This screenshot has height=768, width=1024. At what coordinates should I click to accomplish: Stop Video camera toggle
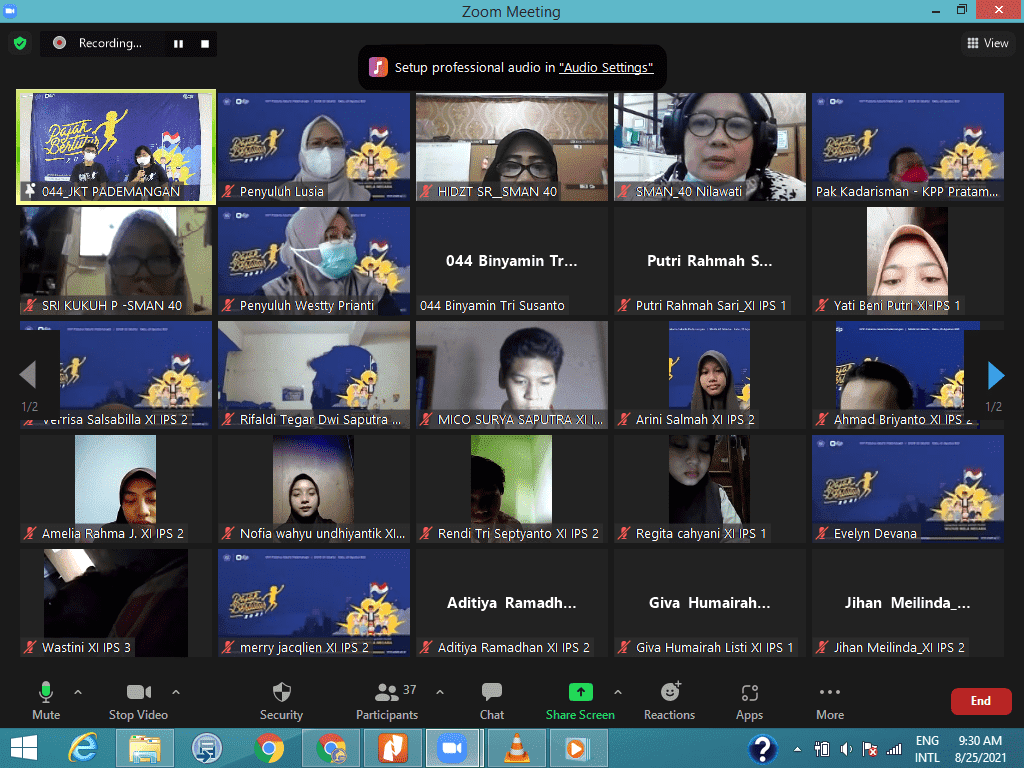(x=138, y=693)
